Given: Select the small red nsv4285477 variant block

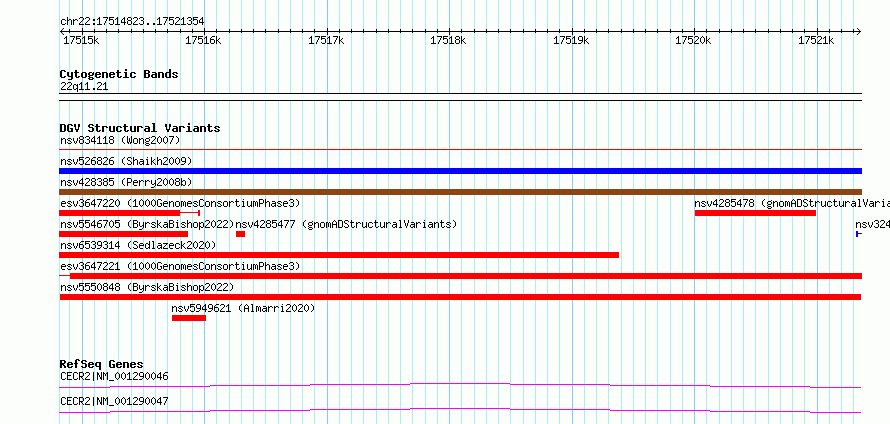Looking at the screenshot, I should (241, 234).
